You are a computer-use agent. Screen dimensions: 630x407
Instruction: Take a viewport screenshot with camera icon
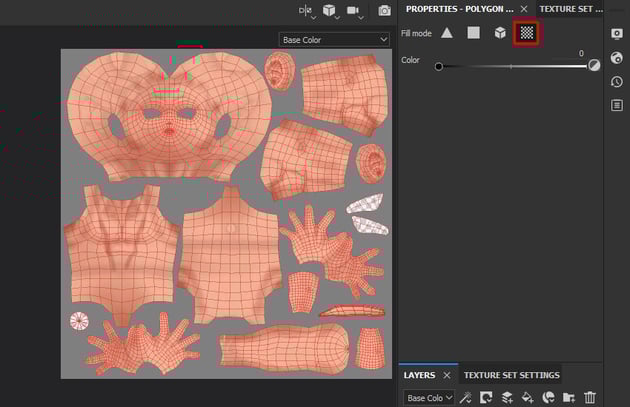pos(385,10)
